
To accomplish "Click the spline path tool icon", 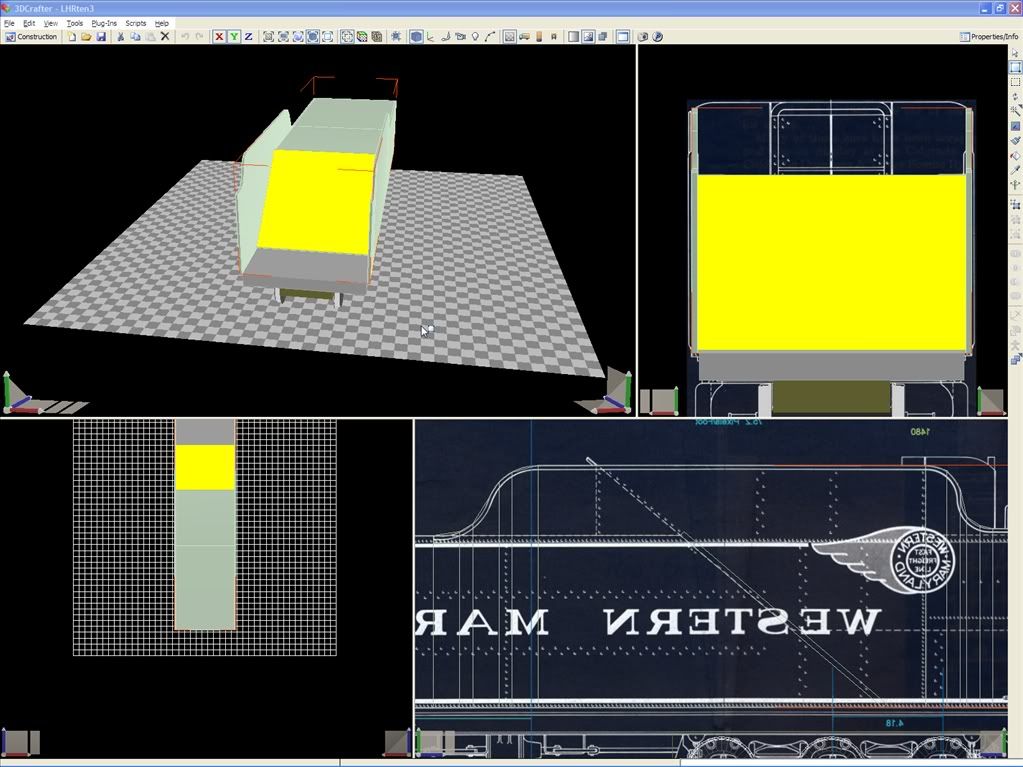I will [x=490, y=37].
